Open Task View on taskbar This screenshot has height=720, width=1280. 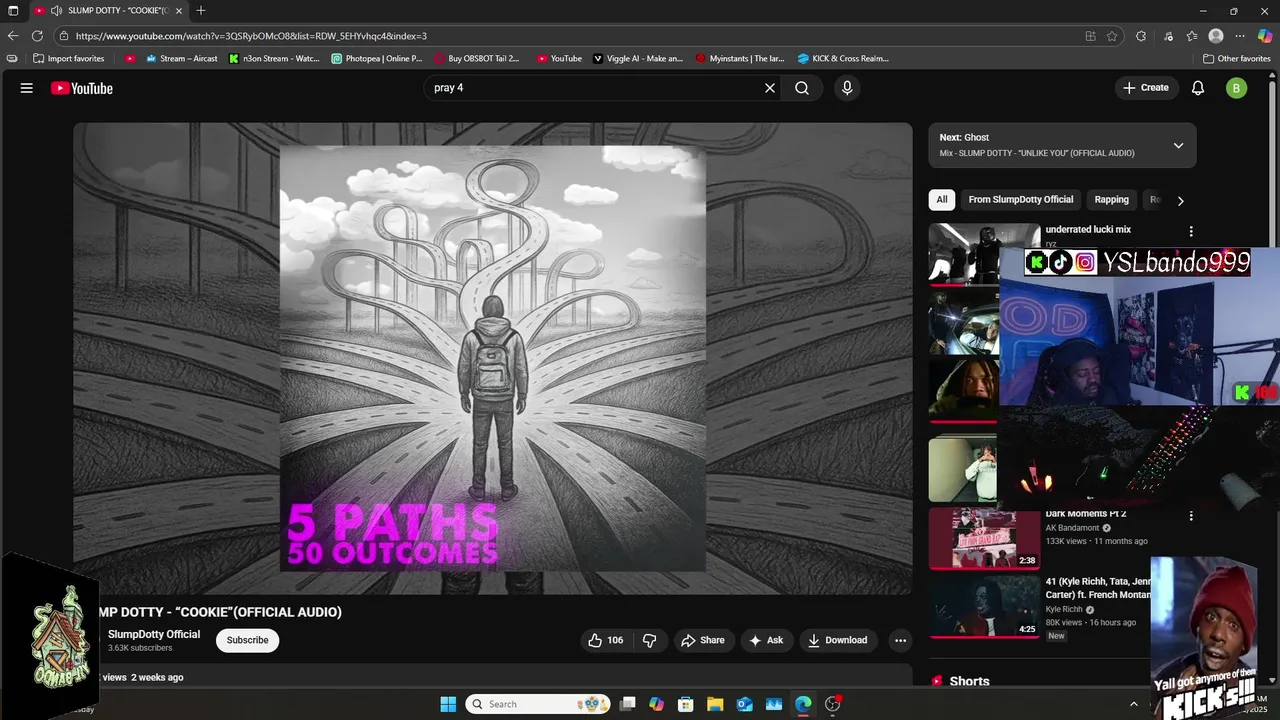pos(627,704)
